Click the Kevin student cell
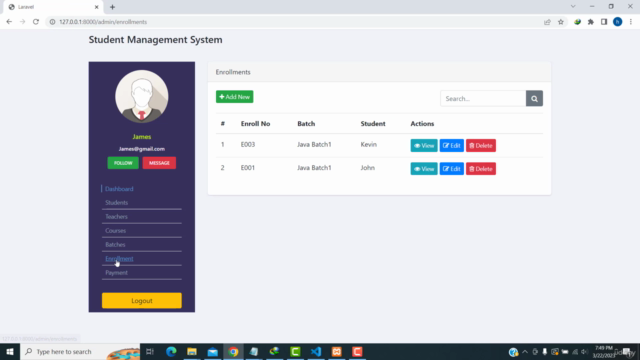This screenshot has height=360, width=640. pos(369,144)
